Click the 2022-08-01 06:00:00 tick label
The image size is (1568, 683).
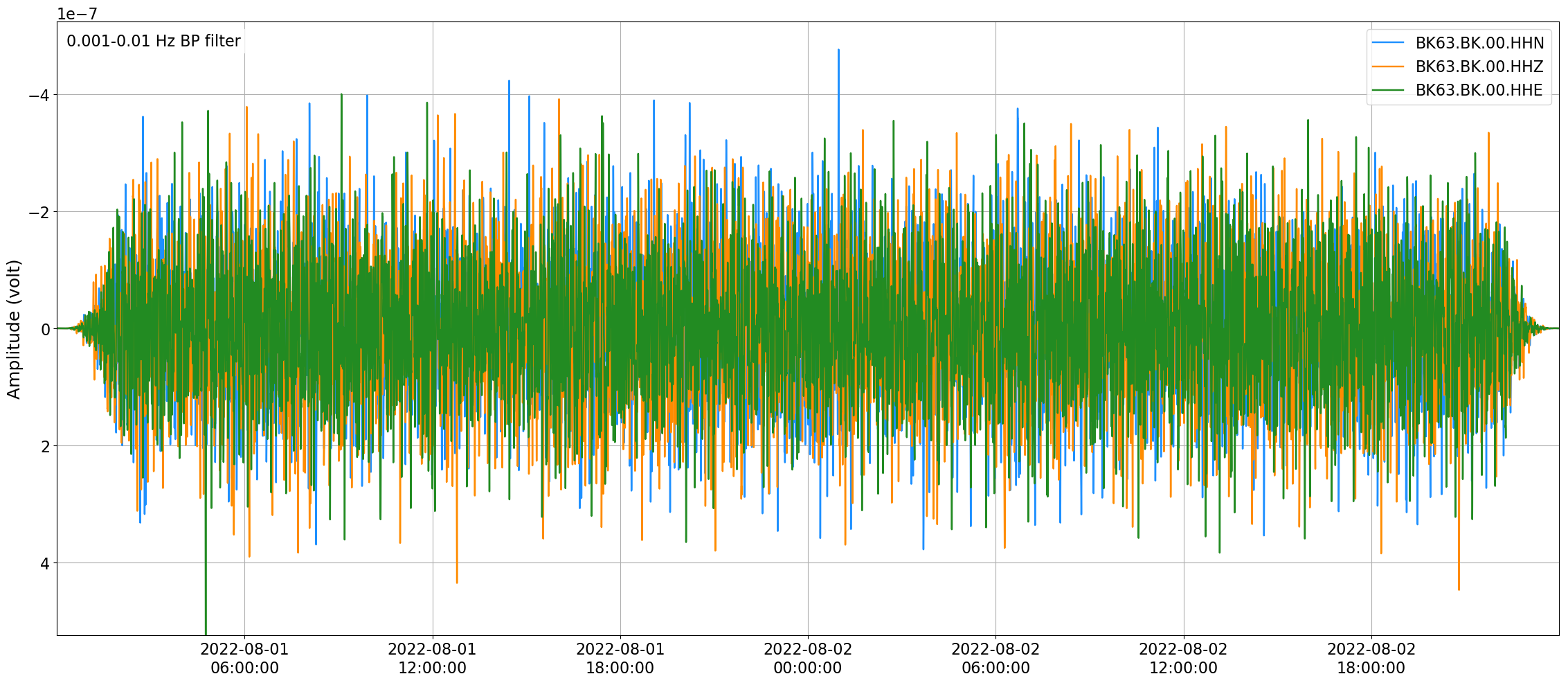244,659
